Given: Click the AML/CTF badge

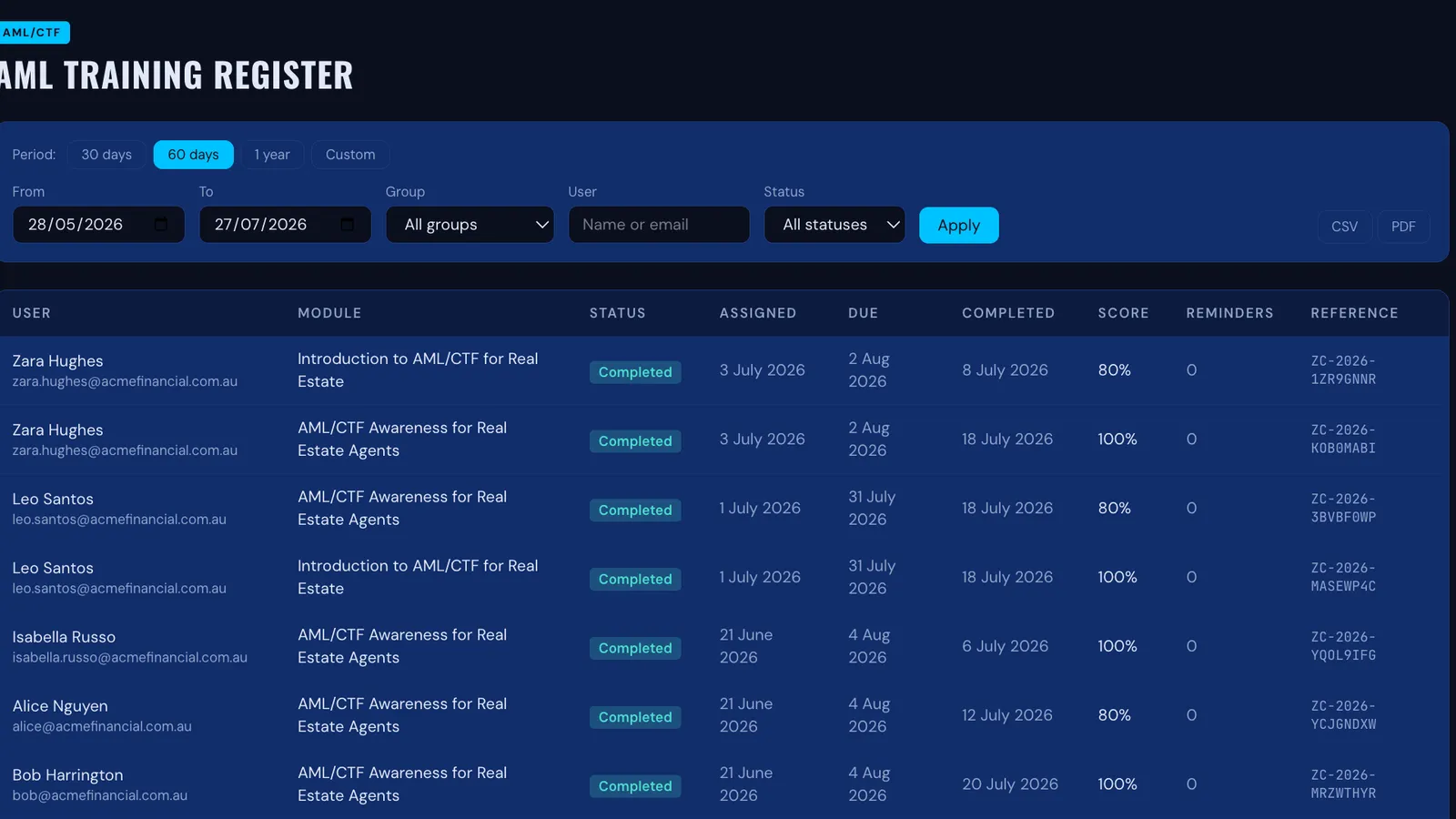Looking at the screenshot, I should pos(33,33).
